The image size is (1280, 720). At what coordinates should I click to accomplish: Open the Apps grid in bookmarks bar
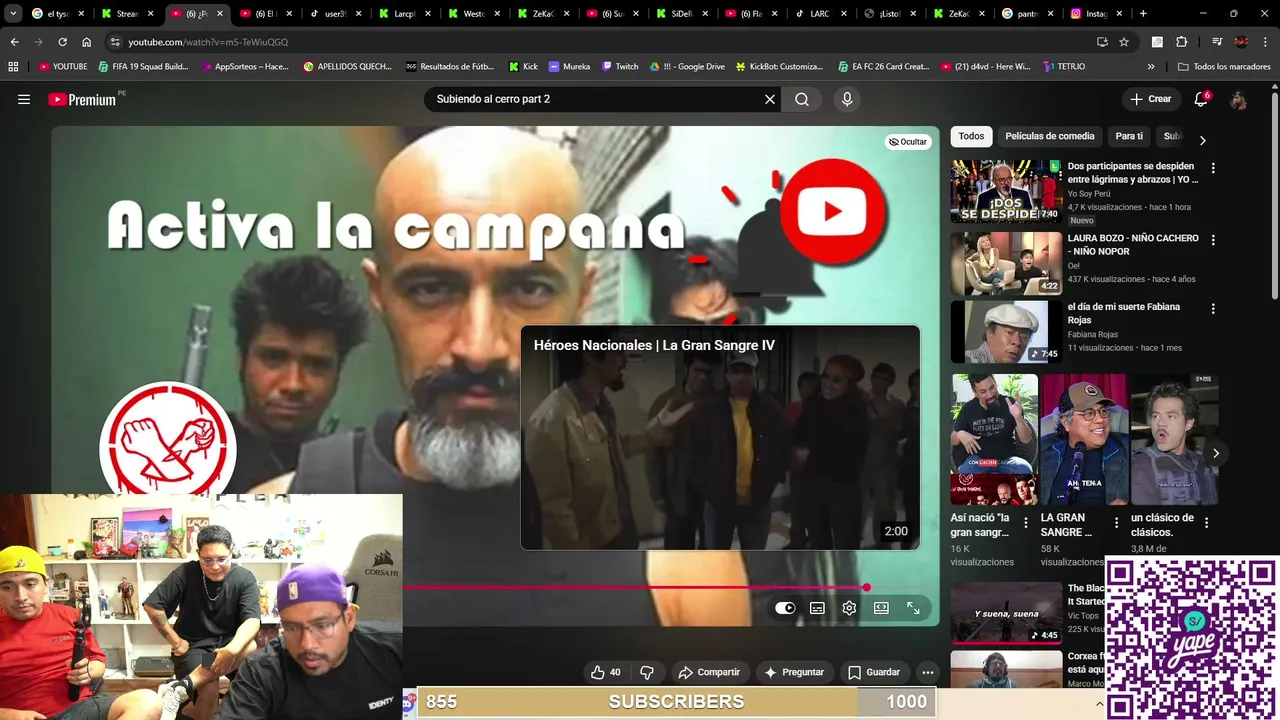[x=13, y=67]
